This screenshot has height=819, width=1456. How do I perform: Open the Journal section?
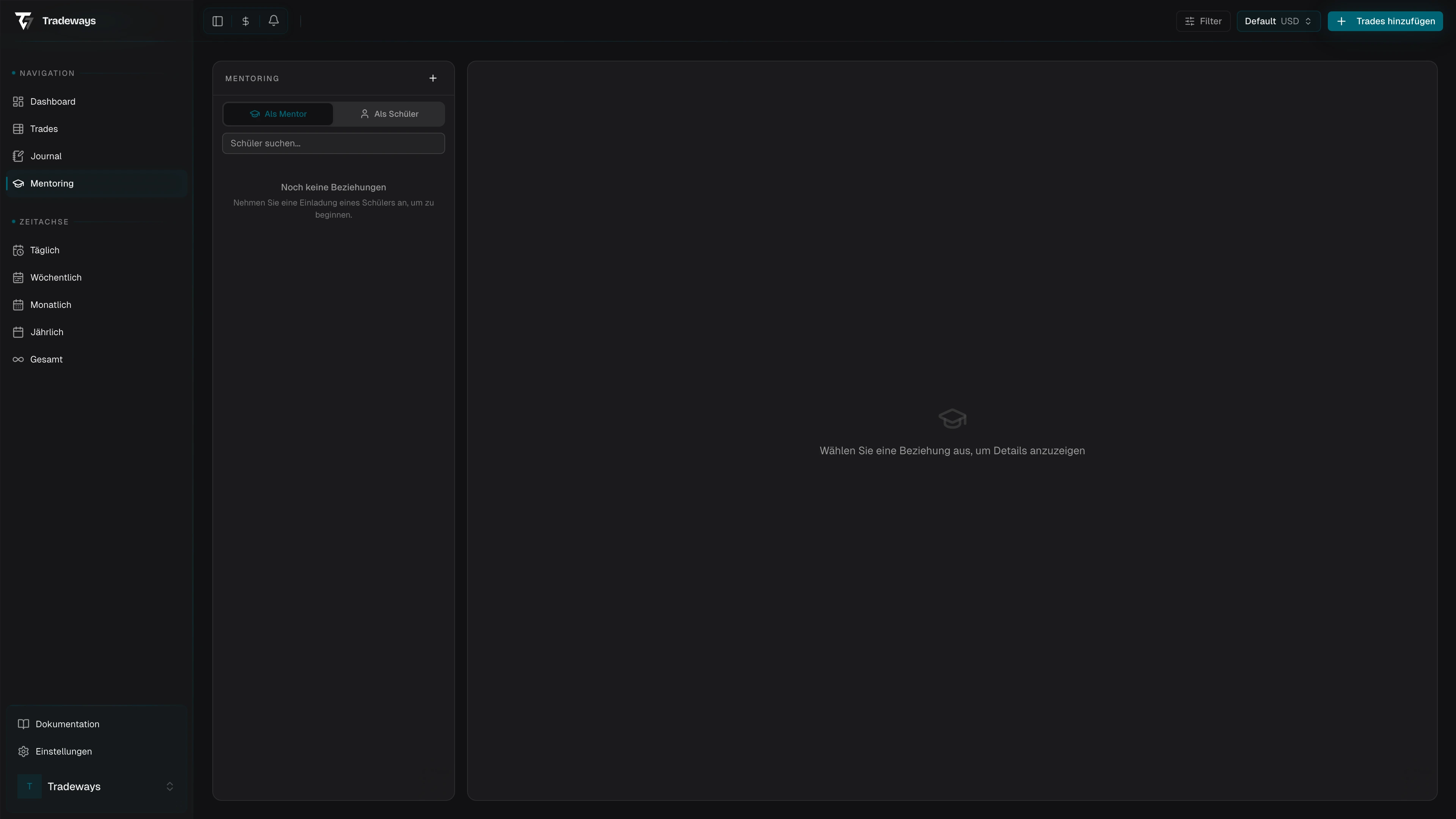pos(45,156)
